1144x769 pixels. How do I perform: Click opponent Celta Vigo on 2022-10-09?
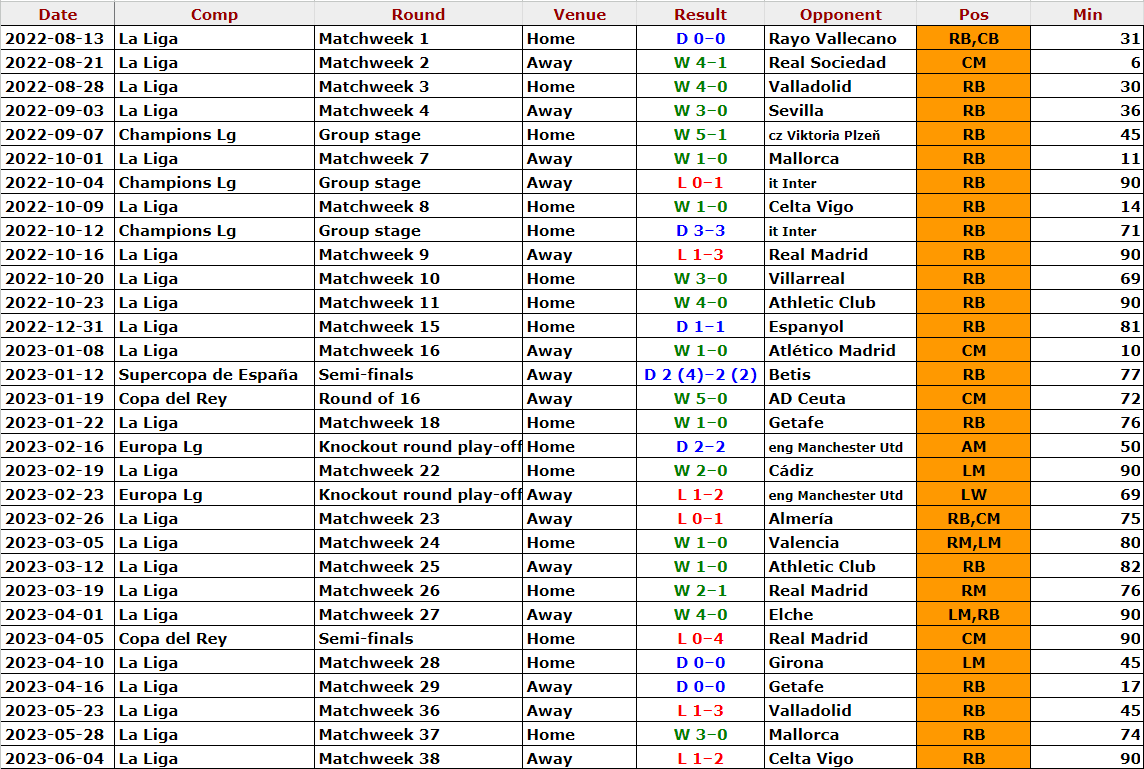(x=840, y=206)
